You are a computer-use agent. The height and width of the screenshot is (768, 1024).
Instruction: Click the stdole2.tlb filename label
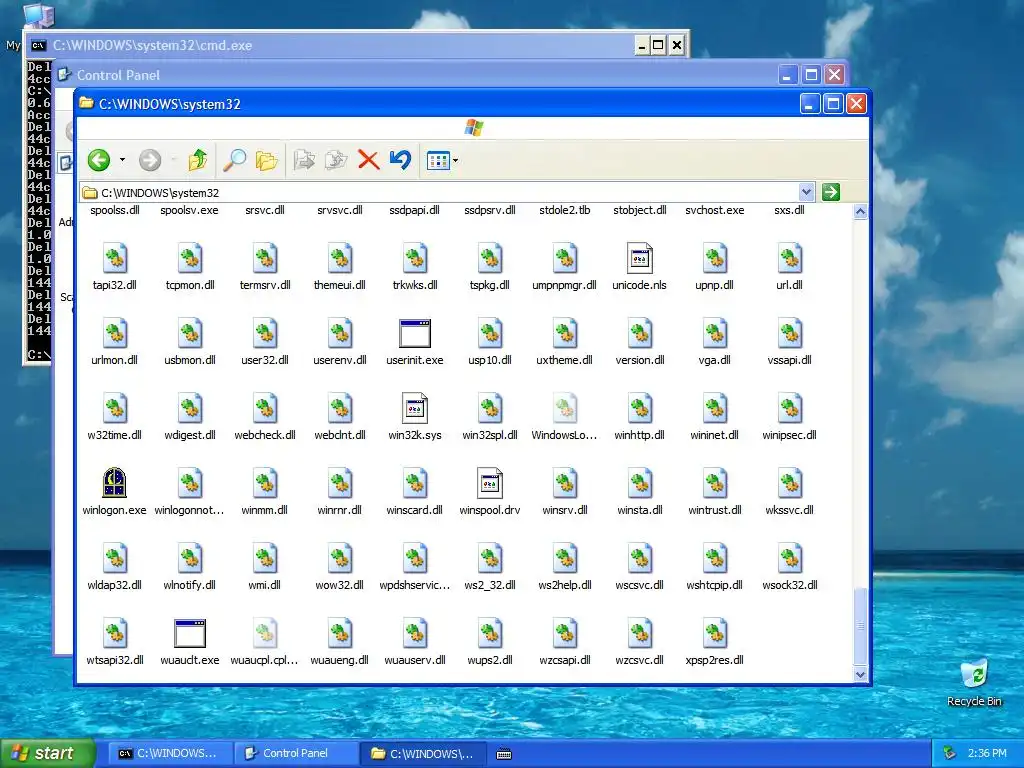(x=565, y=210)
